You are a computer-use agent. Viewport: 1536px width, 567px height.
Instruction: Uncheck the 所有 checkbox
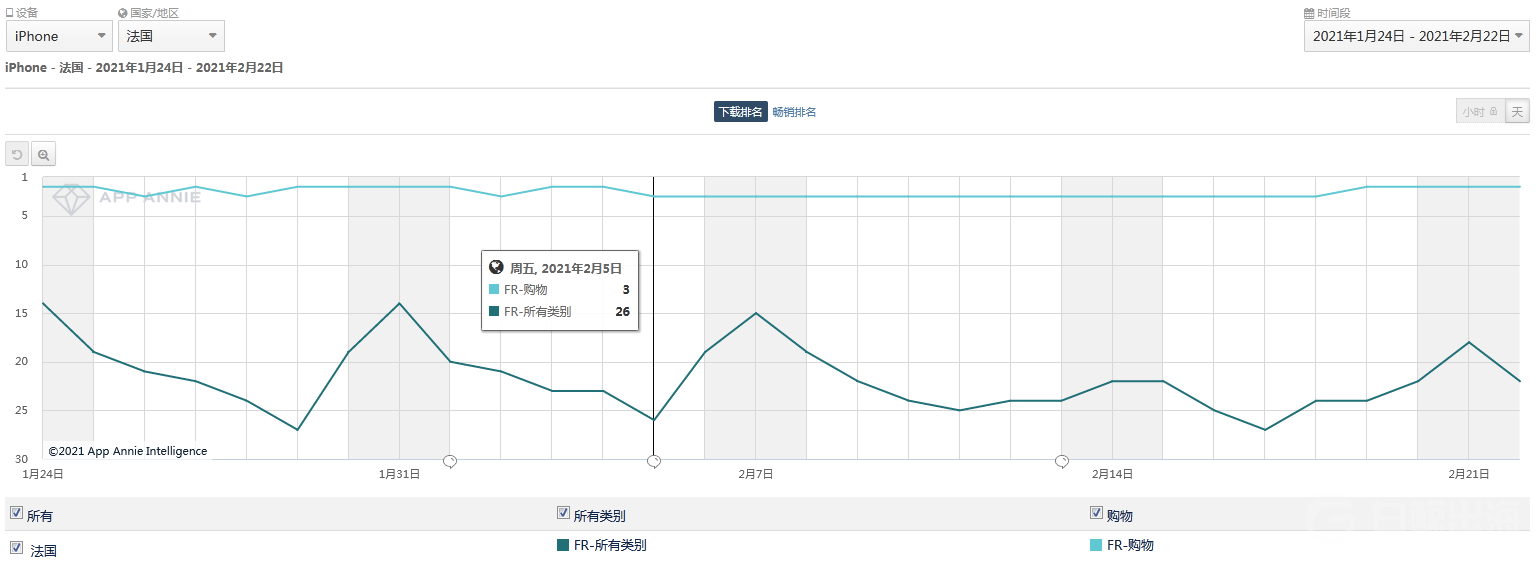16,513
